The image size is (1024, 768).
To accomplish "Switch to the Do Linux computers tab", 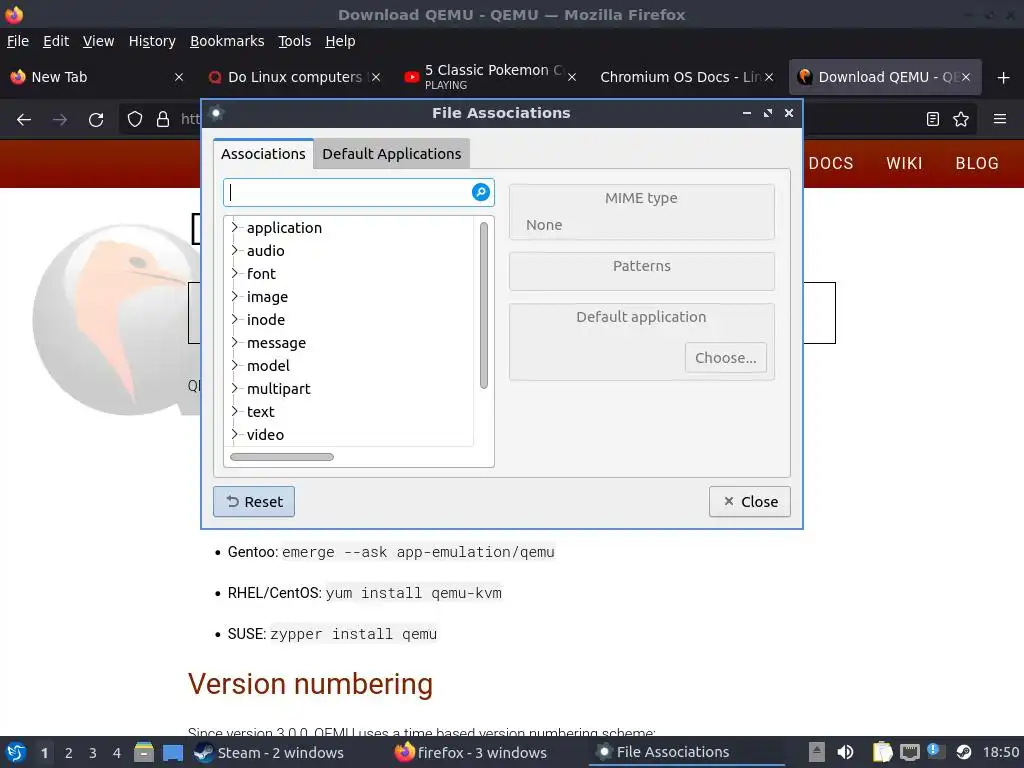I will tap(294, 77).
